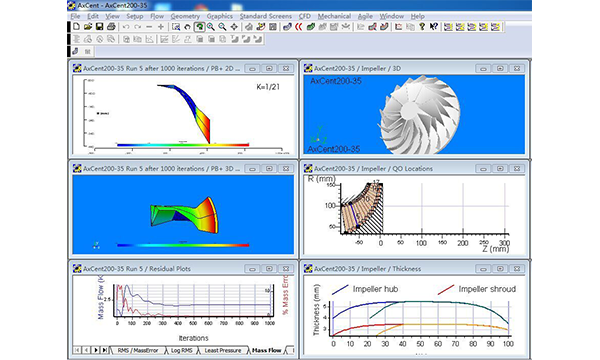600x360 pixels.
Task: Click the New document icon
Action: tap(77, 26)
